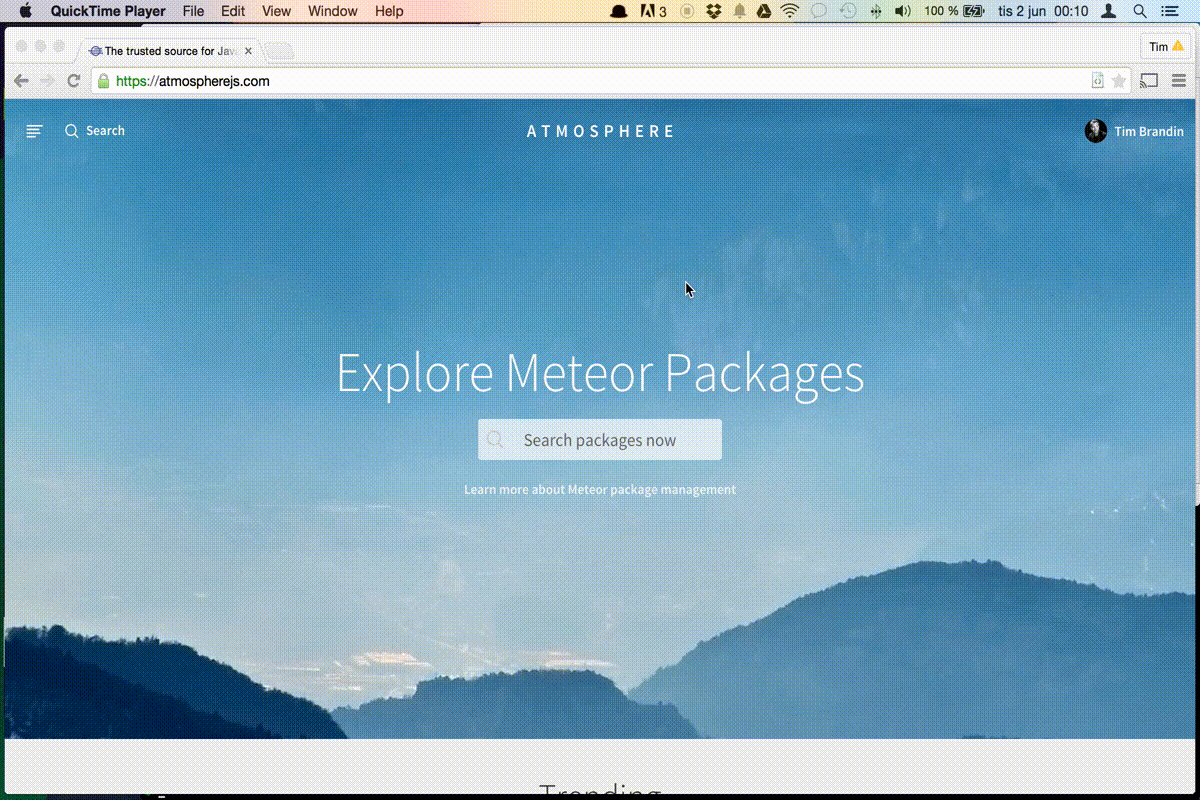Image resolution: width=1200 pixels, height=800 pixels.
Task: Click the Search magnifier in page header
Action: point(71,131)
